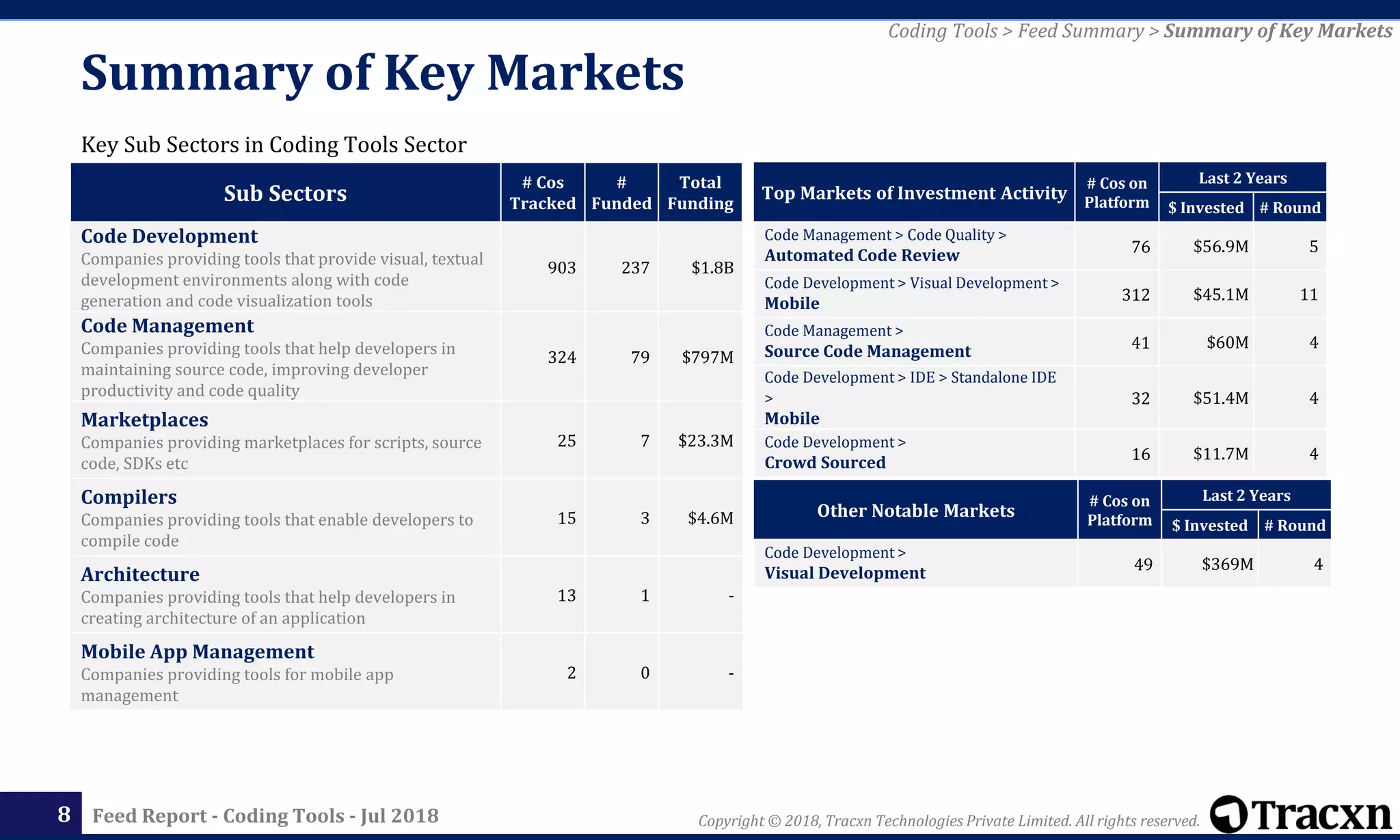Screen dimensions: 1400x840
Task: Click the '$797M' total funding value
Action: 708,357
